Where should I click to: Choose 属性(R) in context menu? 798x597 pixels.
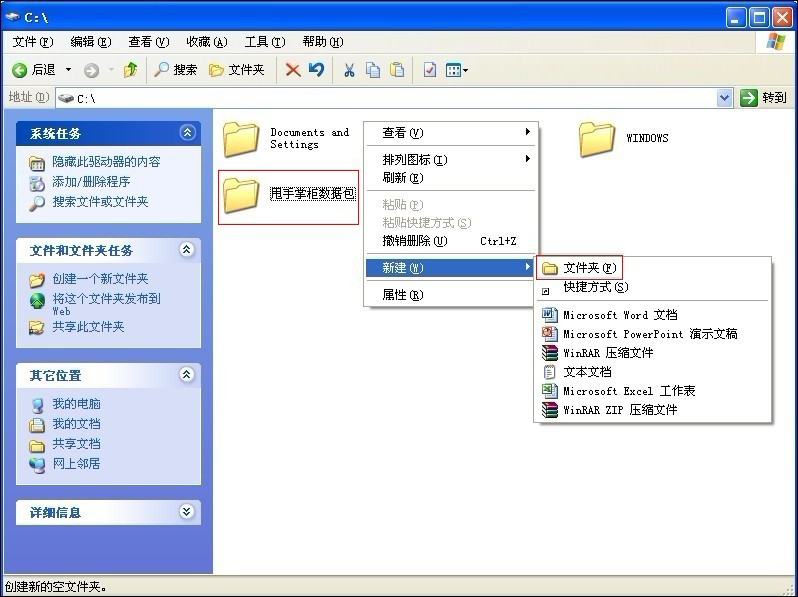[x=451, y=295]
